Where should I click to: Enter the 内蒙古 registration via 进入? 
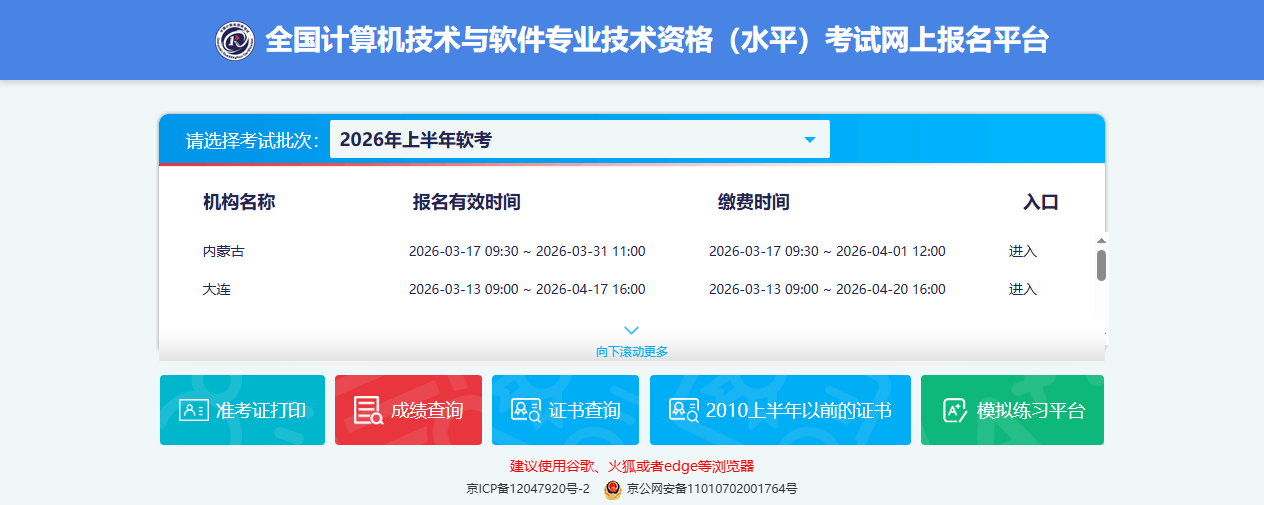(x=1022, y=251)
